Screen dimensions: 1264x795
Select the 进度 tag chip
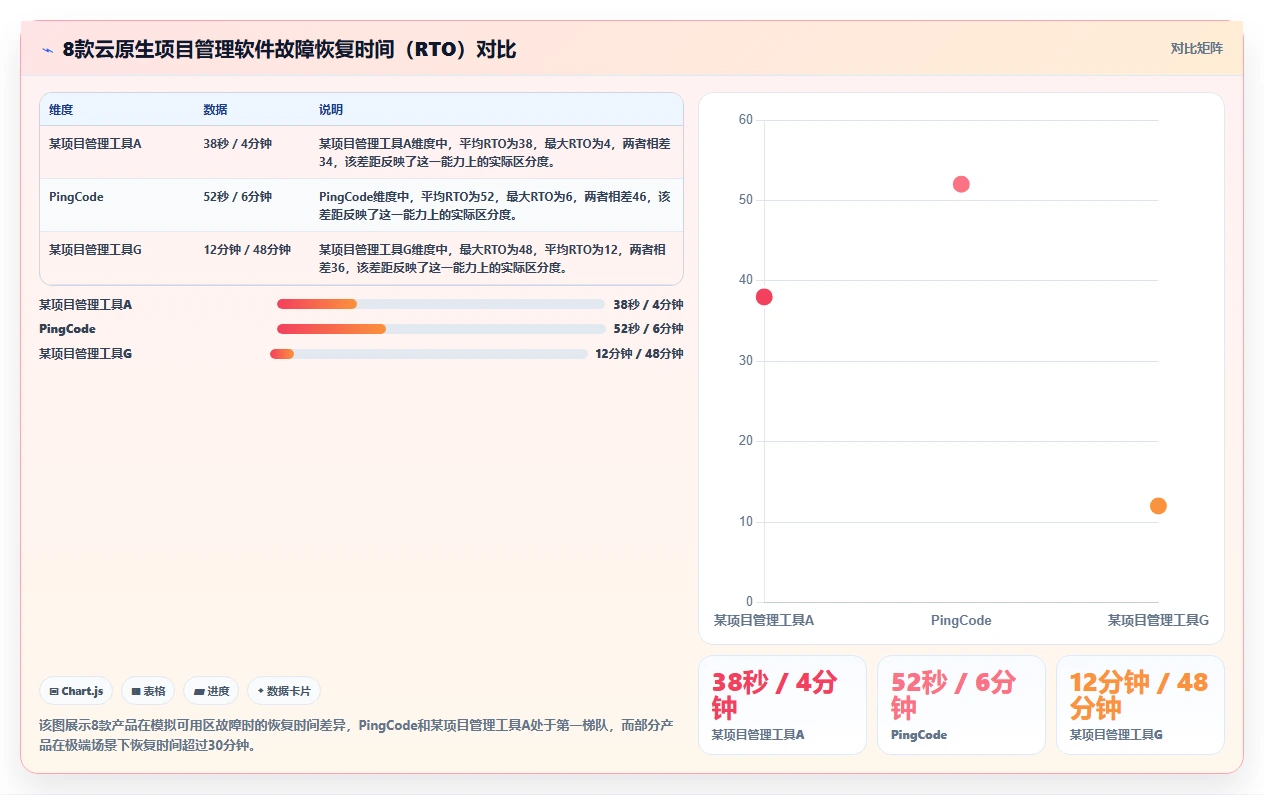click(211, 691)
